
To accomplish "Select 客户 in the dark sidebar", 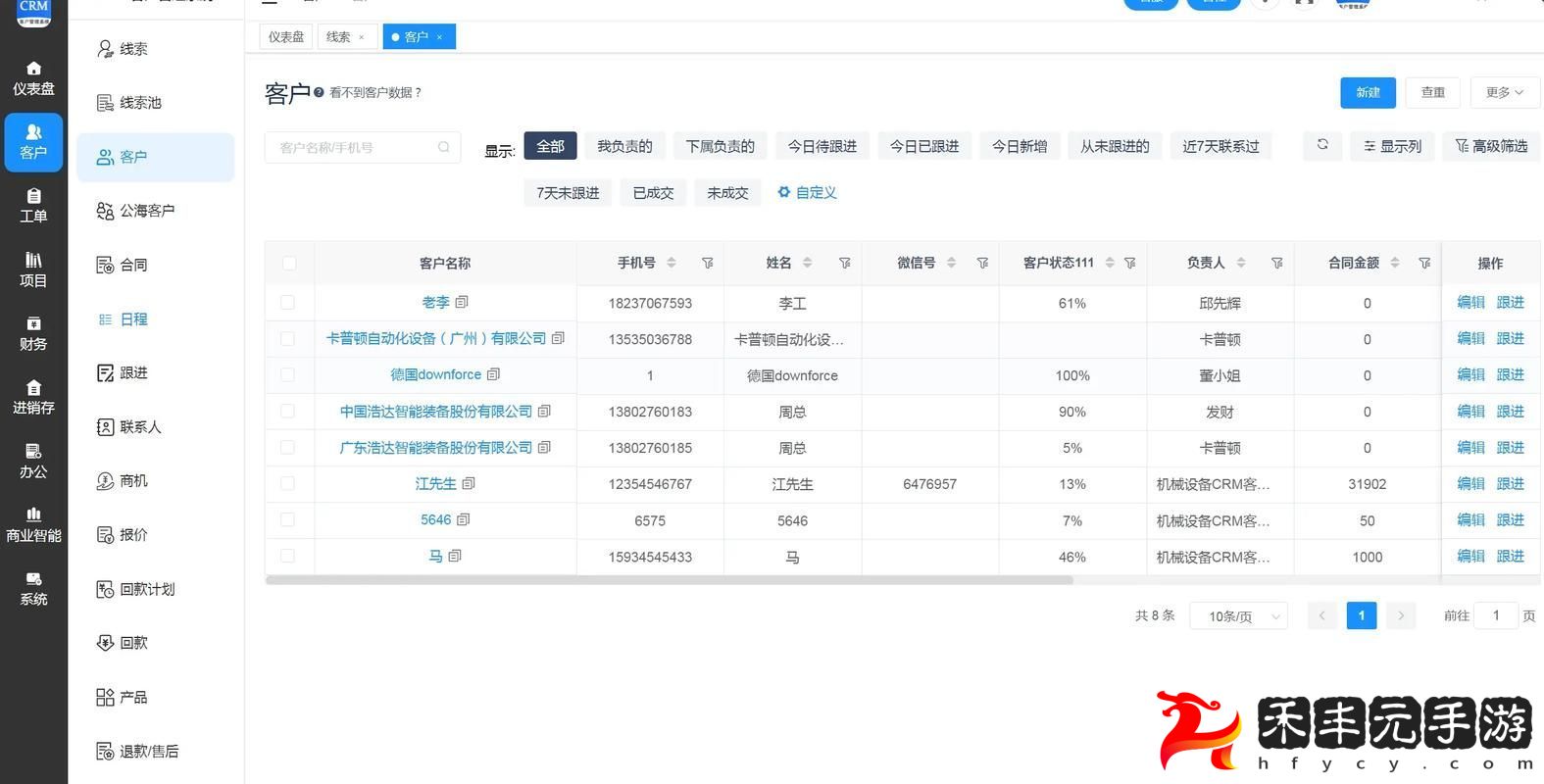I will click(33, 142).
